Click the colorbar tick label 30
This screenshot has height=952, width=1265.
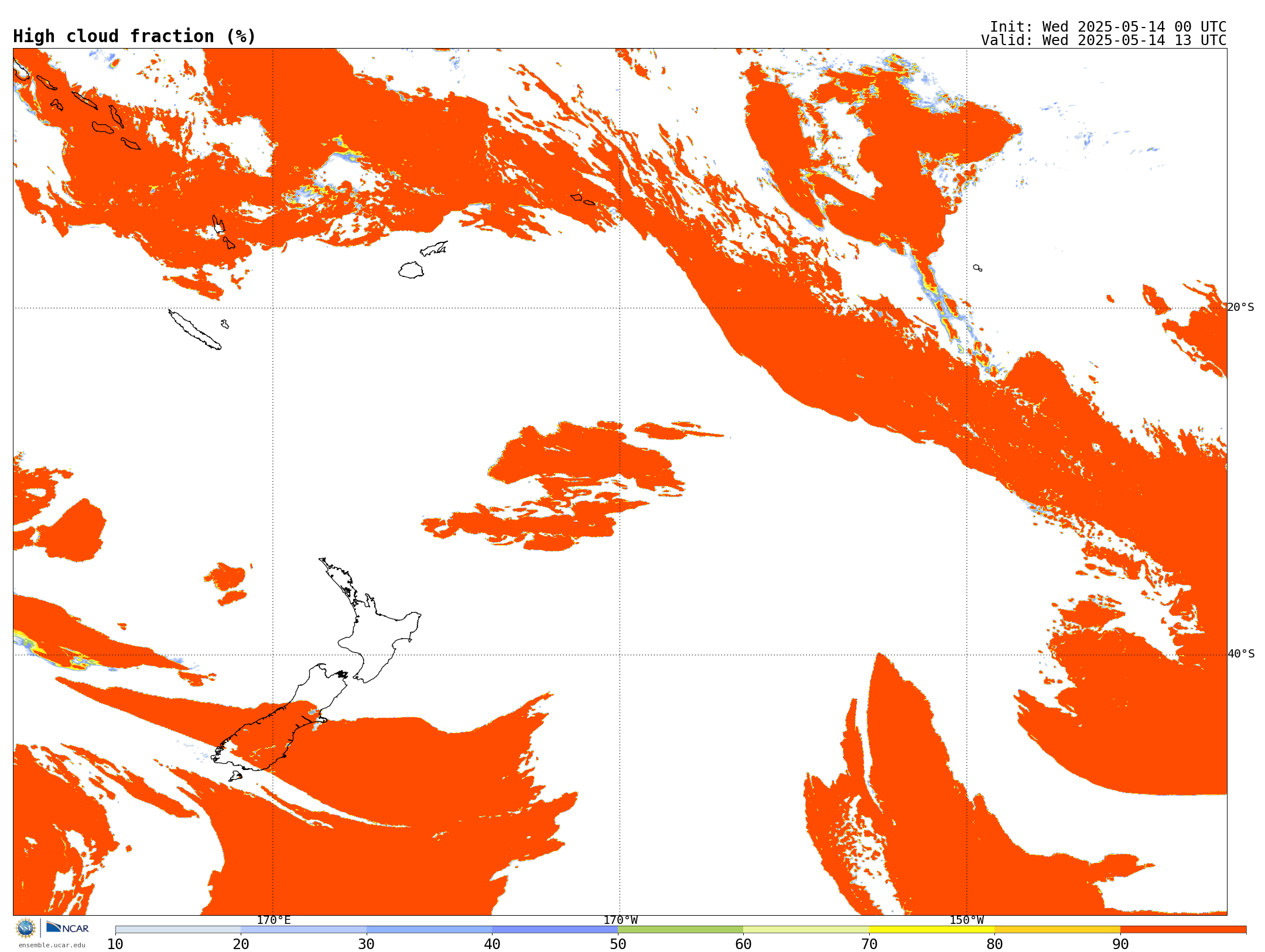coord(367,944)
